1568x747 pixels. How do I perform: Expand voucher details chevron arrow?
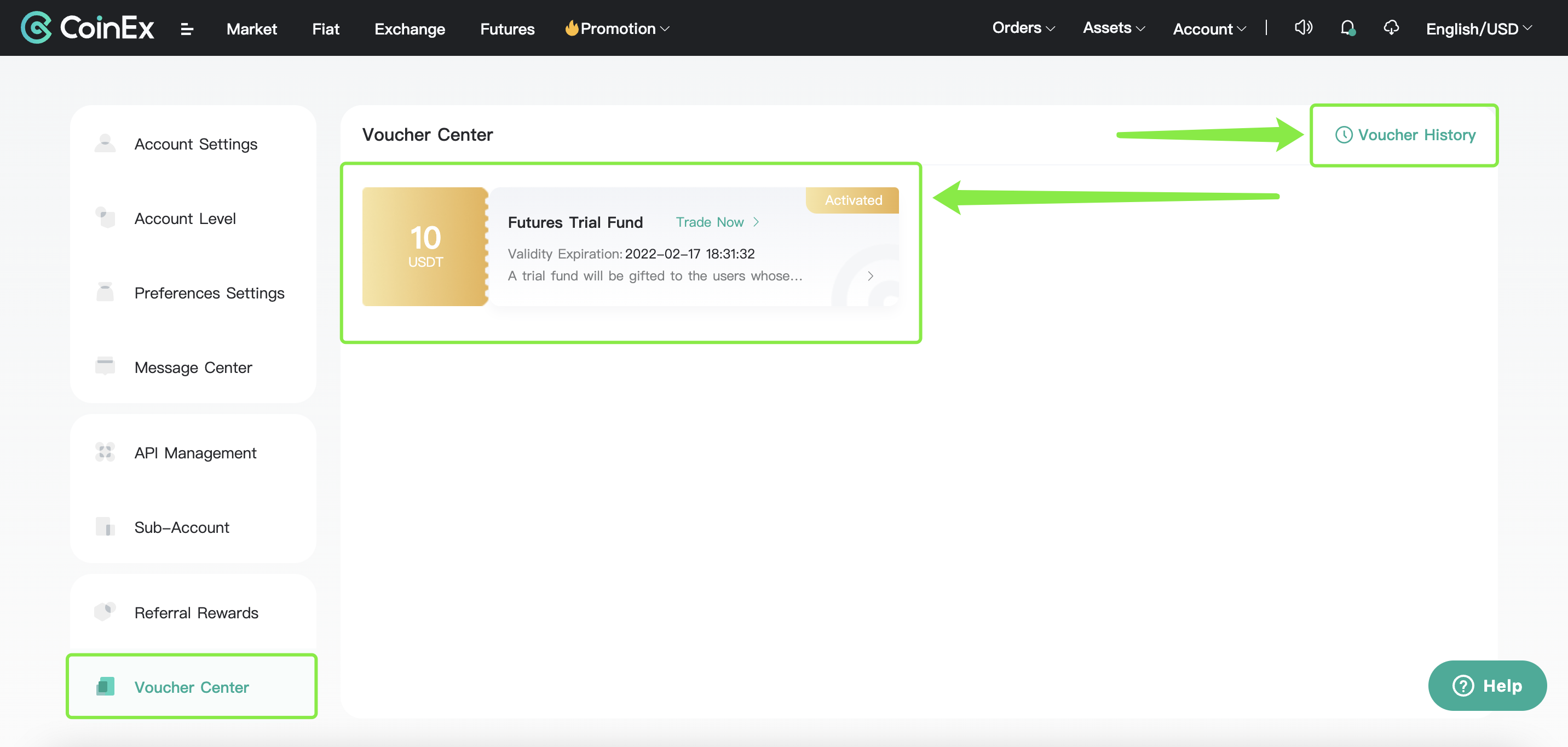point(871,276)
